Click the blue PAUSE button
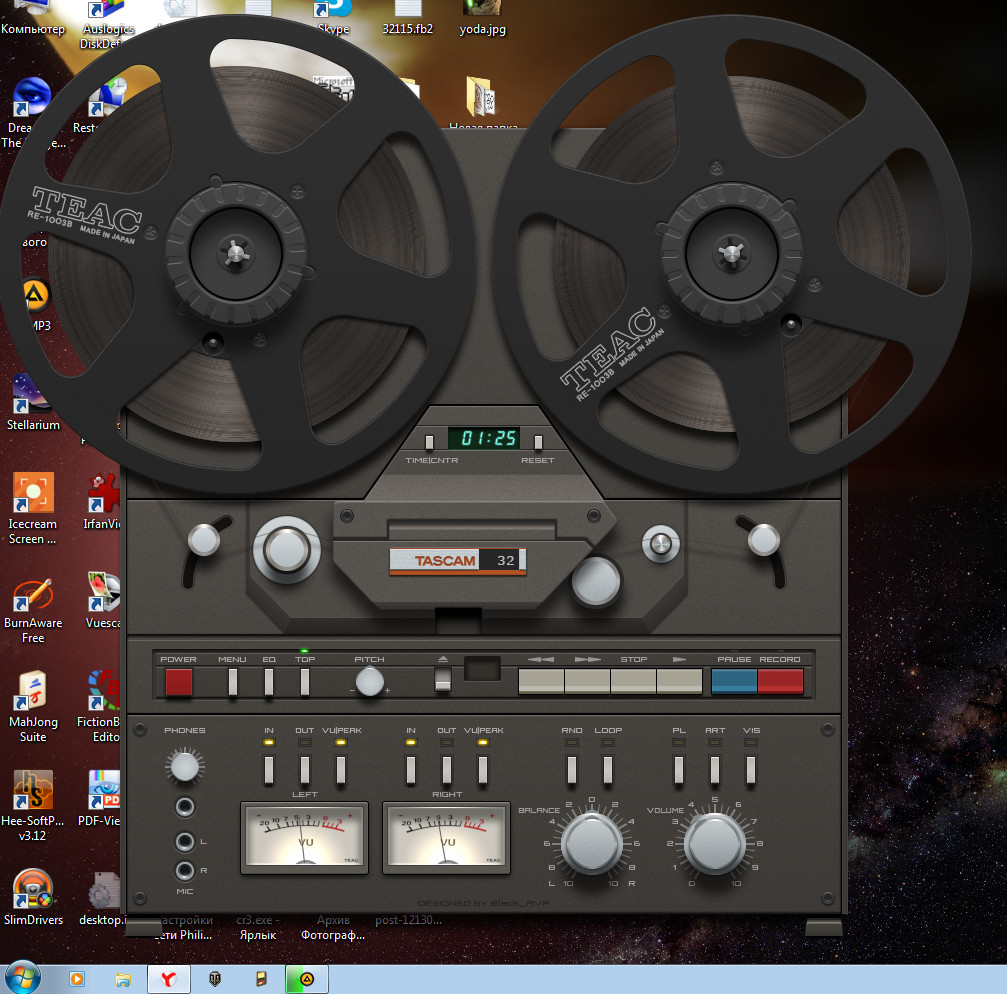 click(734, 681)
